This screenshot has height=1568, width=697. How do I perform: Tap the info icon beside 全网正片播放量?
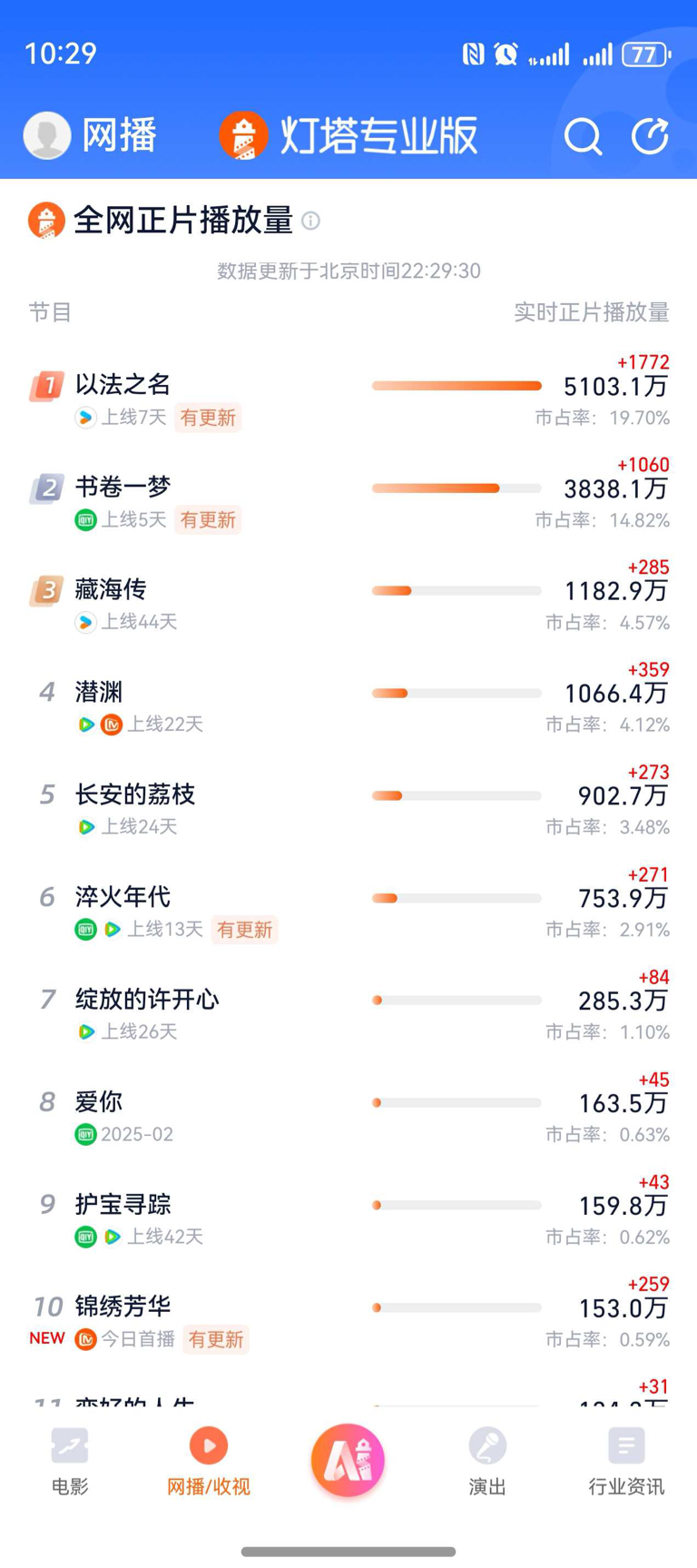(x=310, y=221)
